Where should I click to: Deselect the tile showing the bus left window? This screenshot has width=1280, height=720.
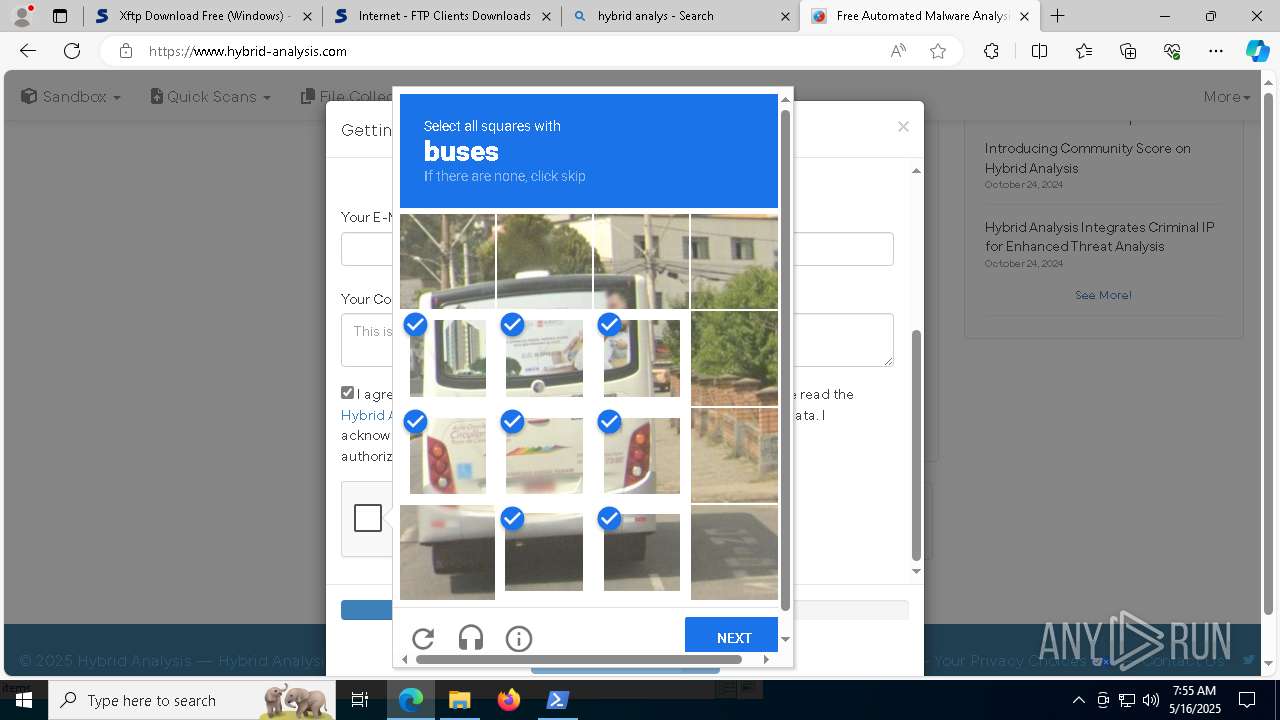tap(447, 358)
